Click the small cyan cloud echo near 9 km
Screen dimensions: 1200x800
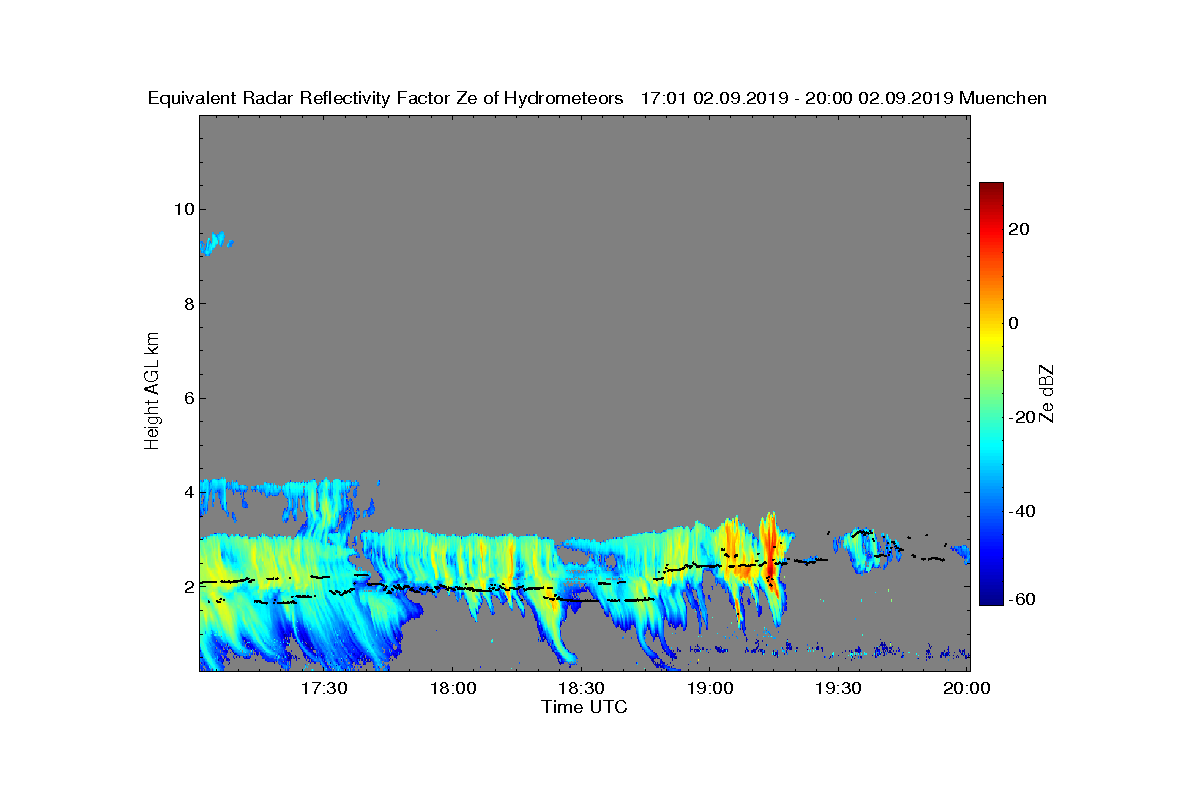[x=214, y=243]
